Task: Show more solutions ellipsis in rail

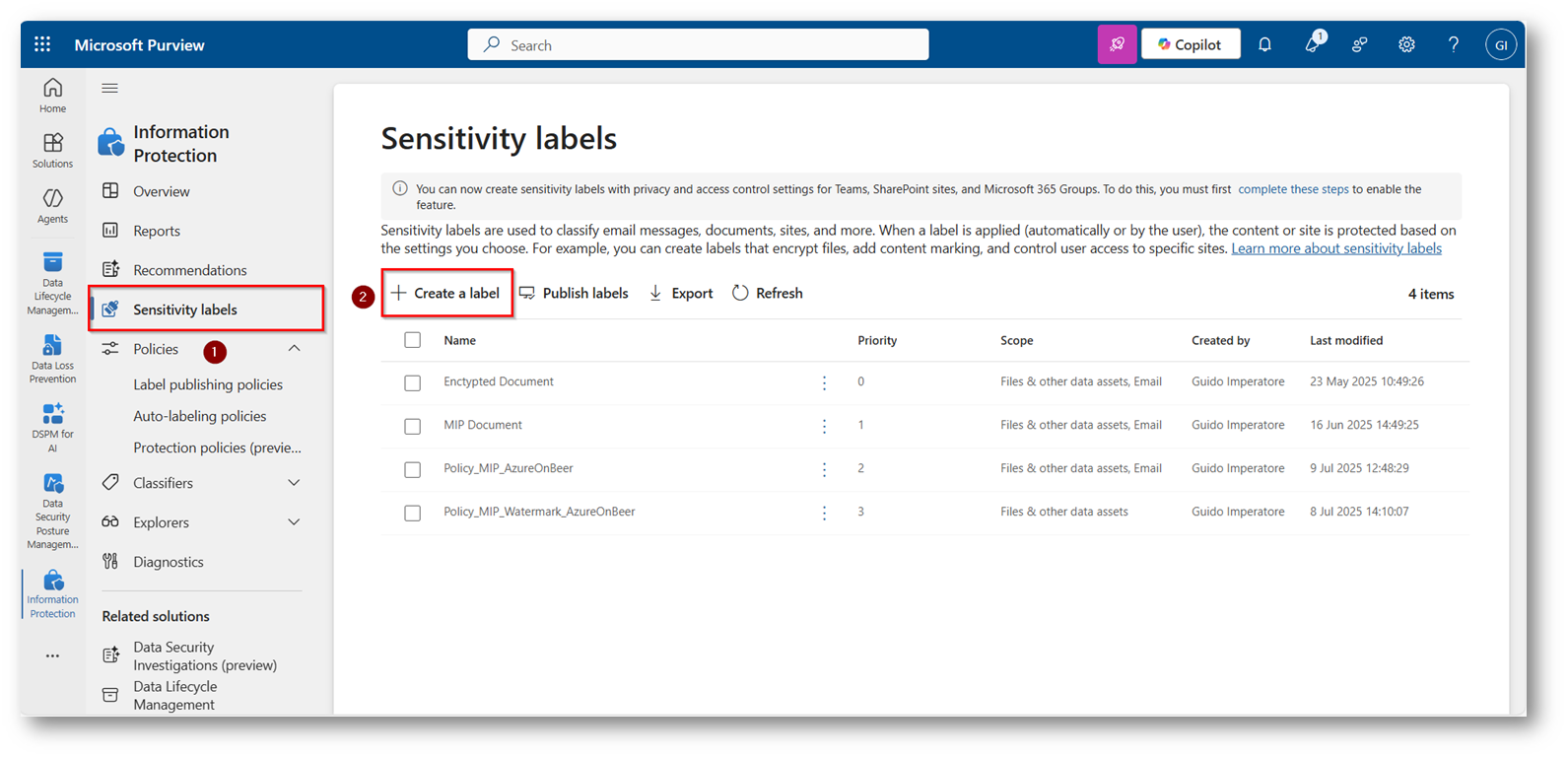Action: (52, 655)
